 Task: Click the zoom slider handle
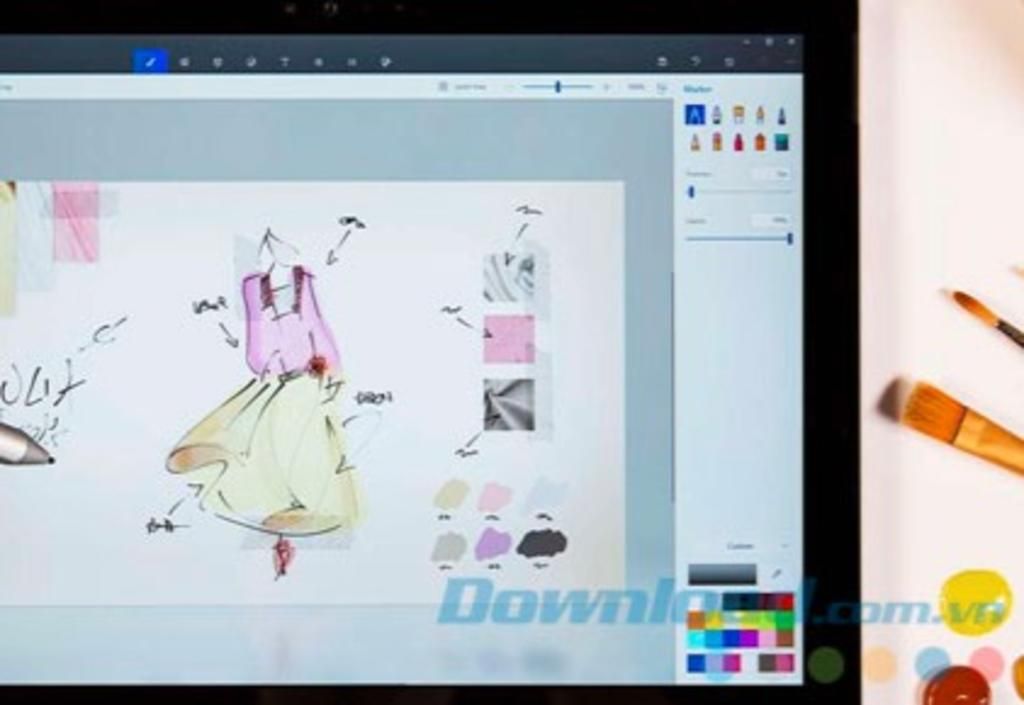coord(558,86)
